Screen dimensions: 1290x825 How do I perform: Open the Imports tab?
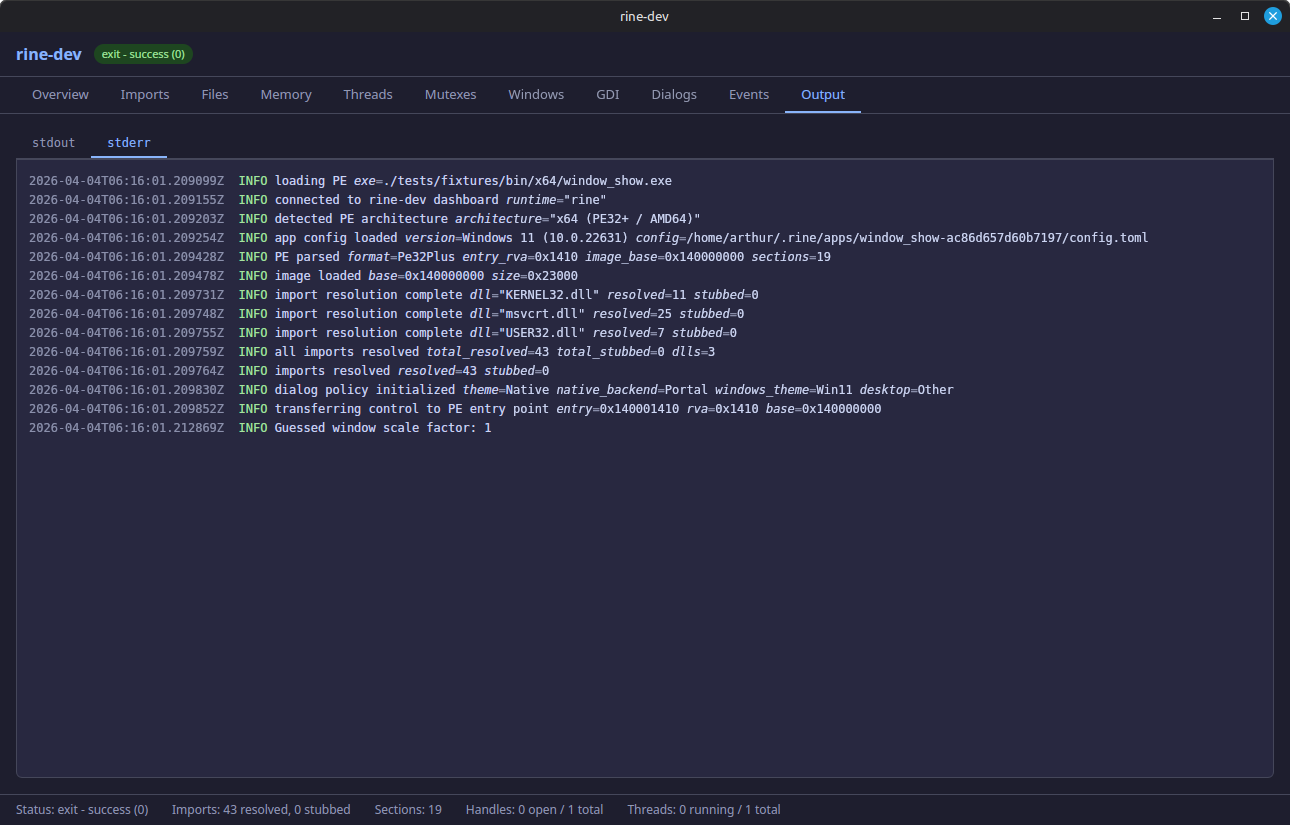(144, 94)
